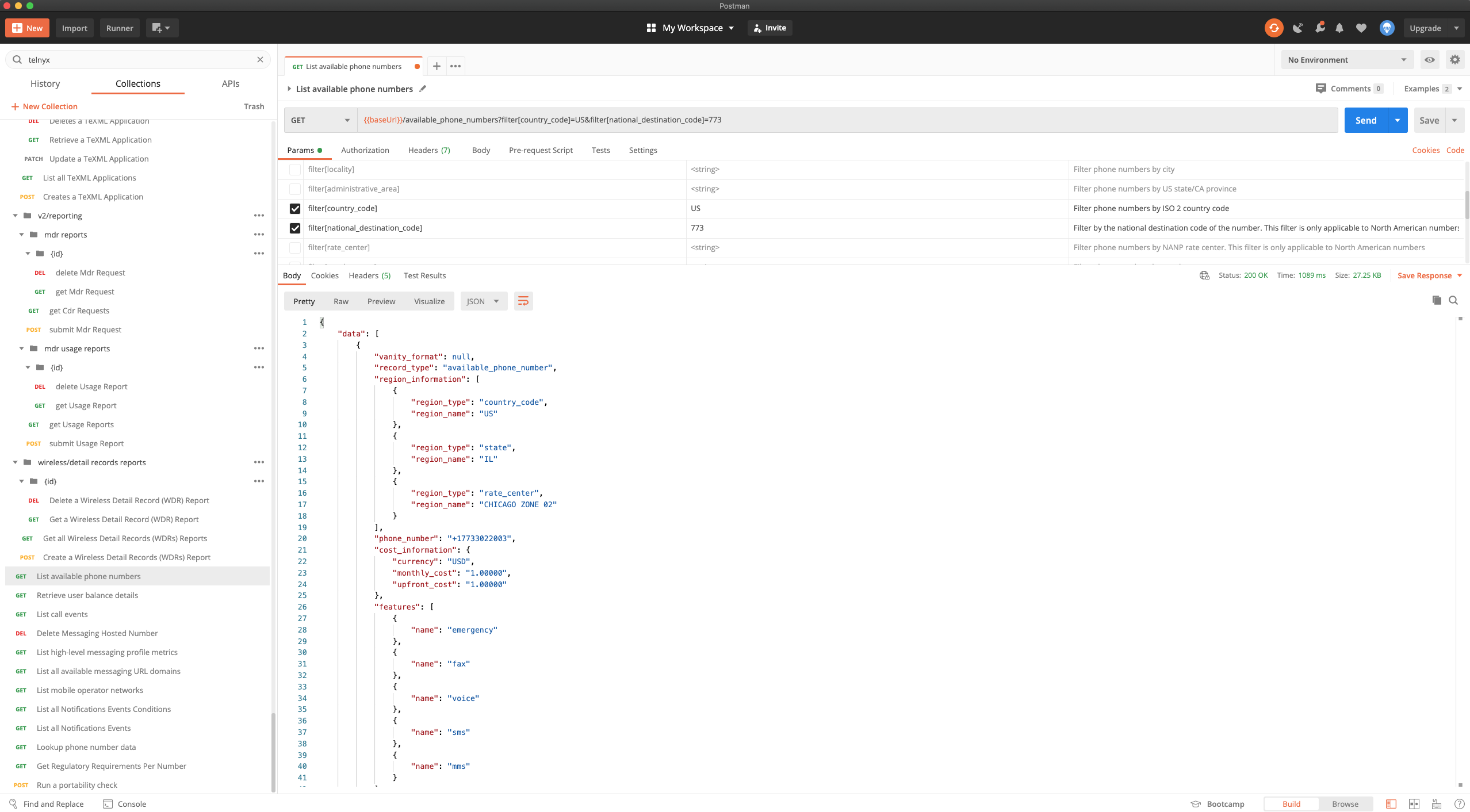Enable the filter[rate_center] parameter checkbox
Image resolution: width=1470 pixels, height=812 pixels.
(x=295, y=248)
